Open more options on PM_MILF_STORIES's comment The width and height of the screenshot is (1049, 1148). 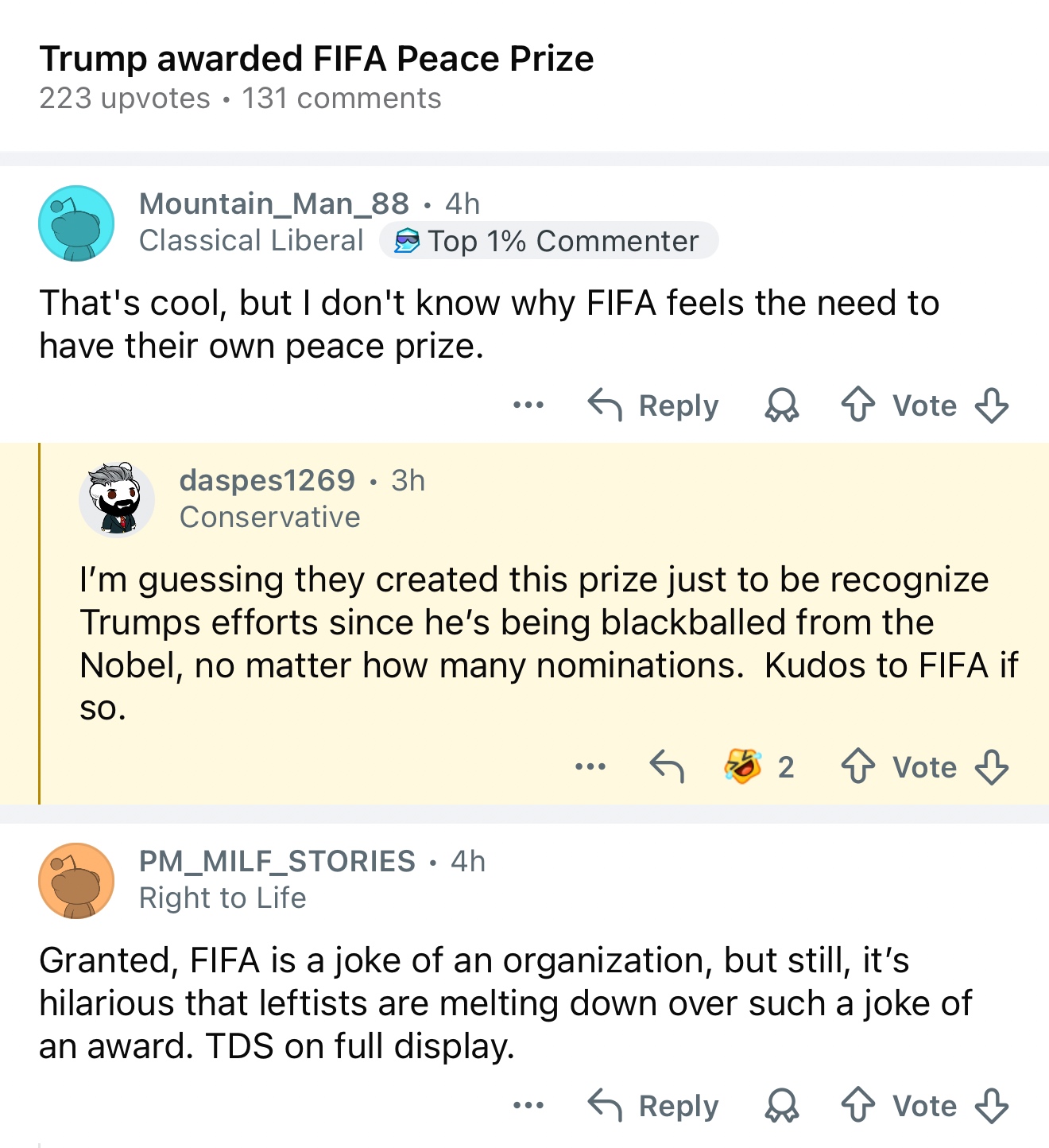tap(528, 1105)
